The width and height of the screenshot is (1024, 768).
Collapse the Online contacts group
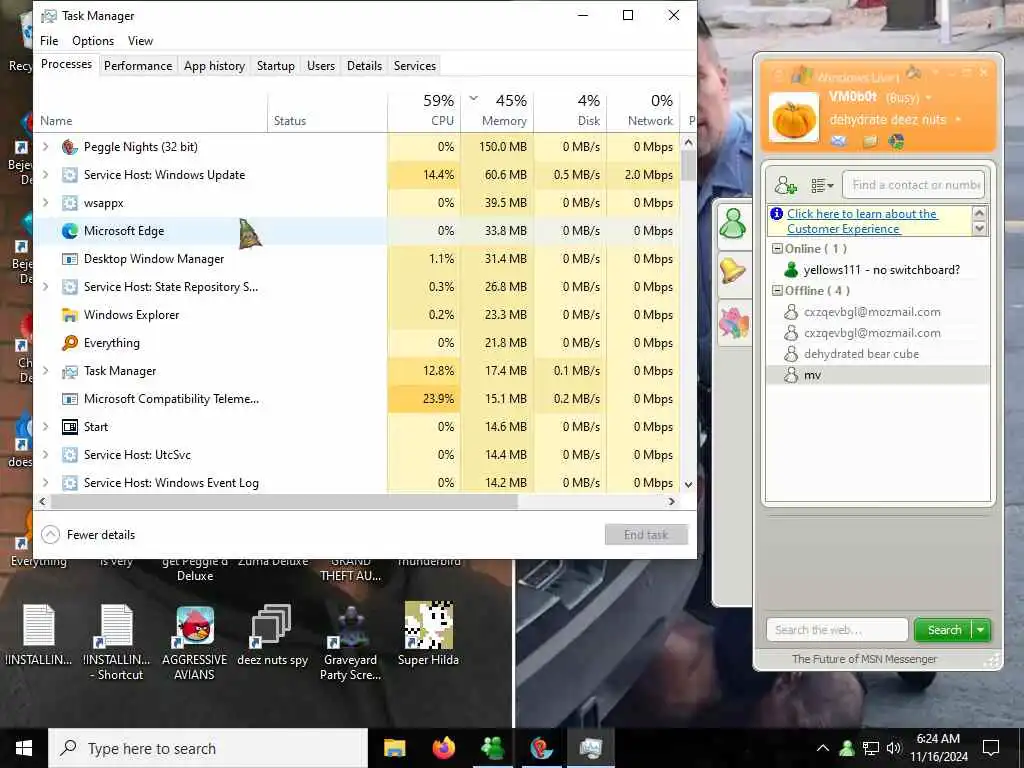[777, 249]
